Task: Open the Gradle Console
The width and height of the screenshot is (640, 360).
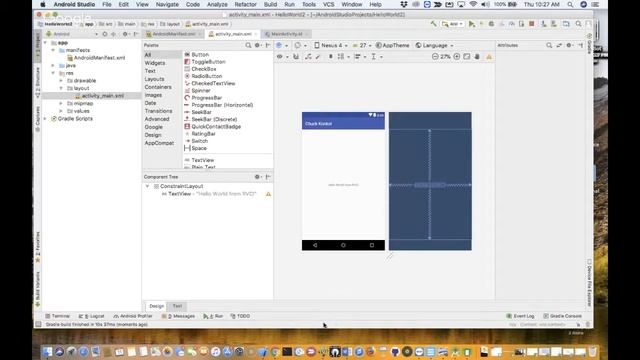Action: pyautogui.click(x=562, y=316)
